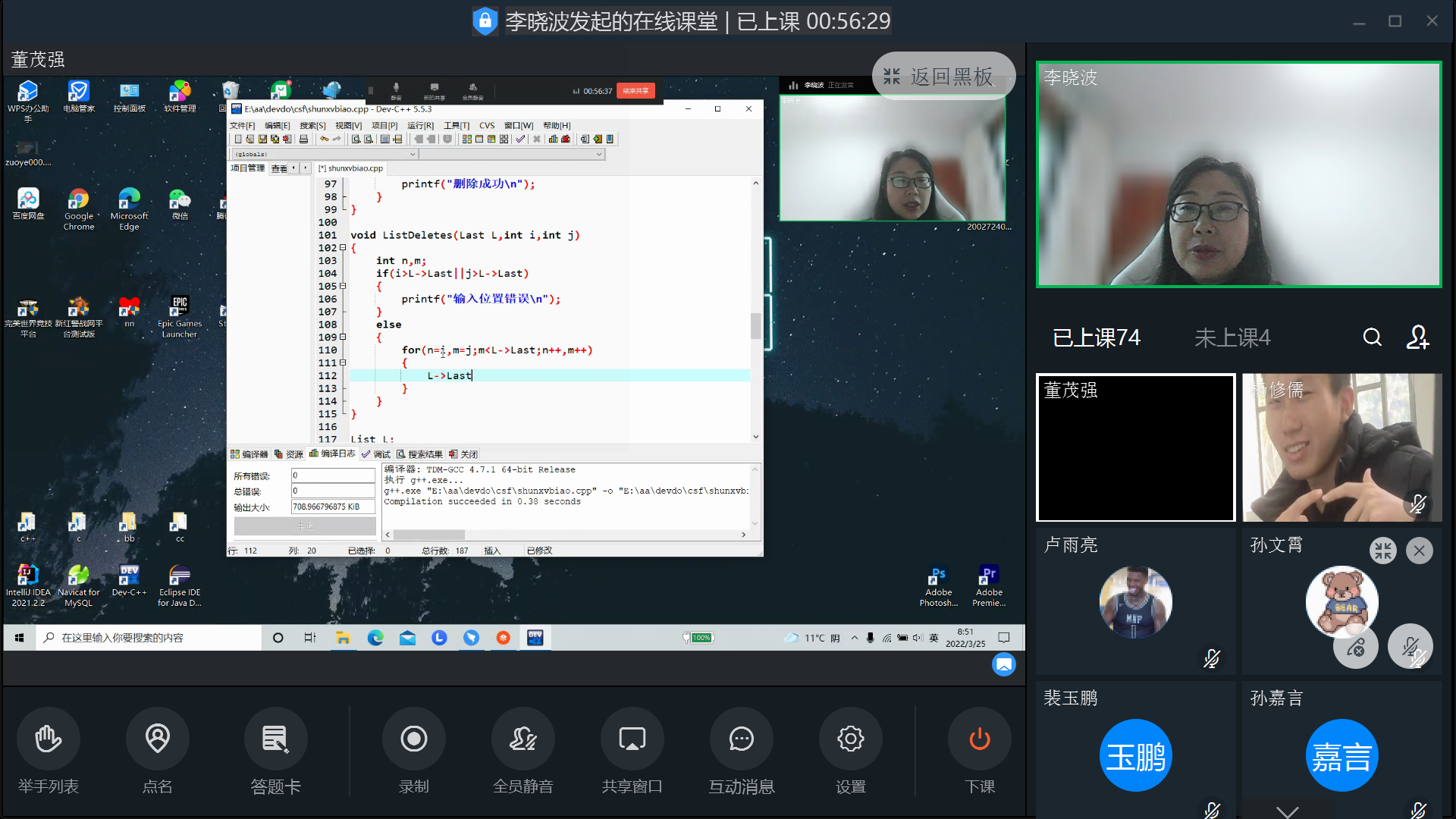Toggle mute all members (全员静音)
Image resolution: width=1456 pixels, height=819 pixels.
point(523,739)
